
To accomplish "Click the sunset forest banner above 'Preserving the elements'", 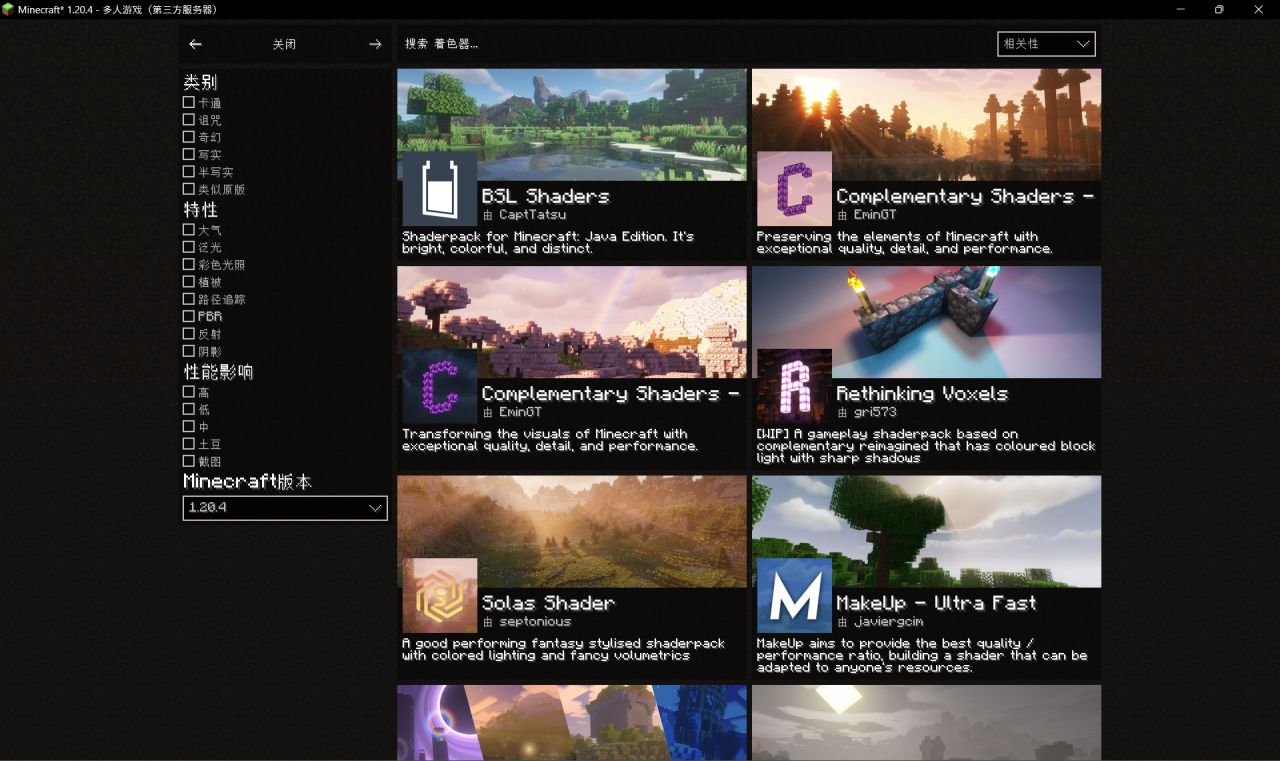I will click(x=926, y=124).
